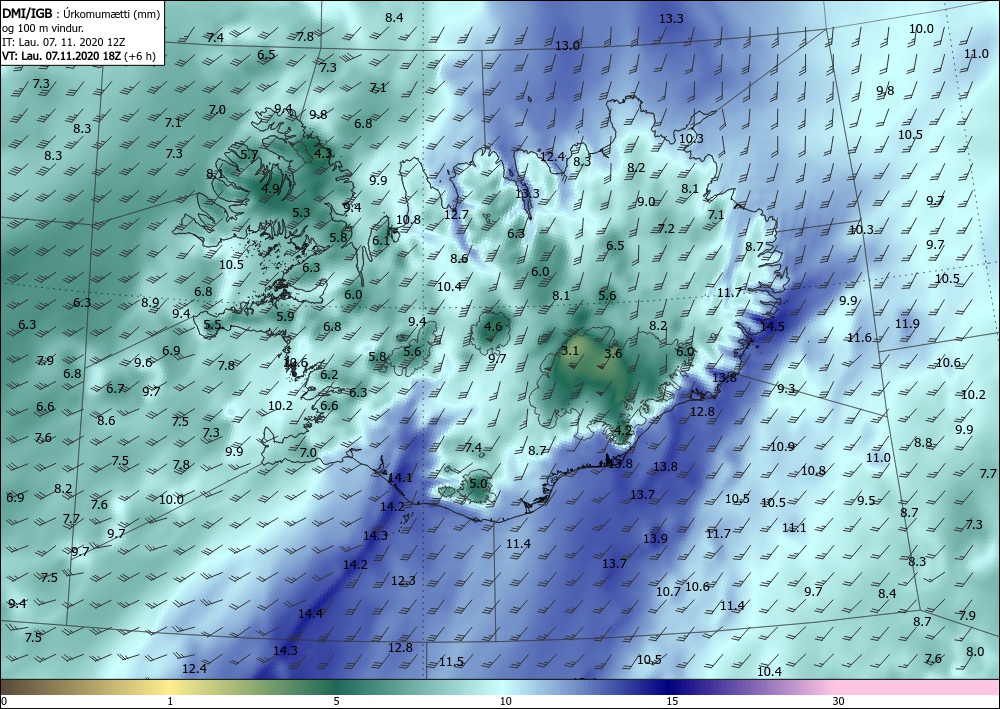Select the '4.9' value in the Westfjords
This screenshot has height=709, width=1000.
pos(270,189)
